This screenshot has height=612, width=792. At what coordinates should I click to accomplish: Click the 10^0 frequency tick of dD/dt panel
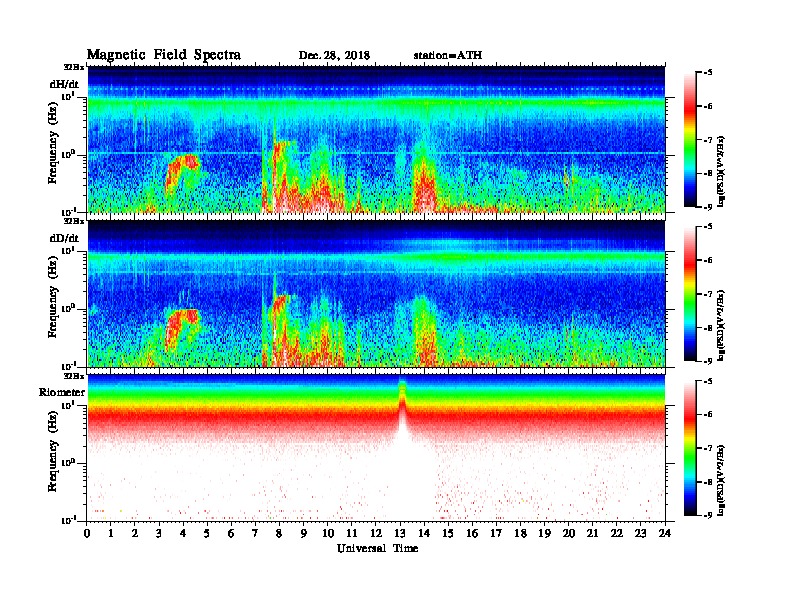68,308
